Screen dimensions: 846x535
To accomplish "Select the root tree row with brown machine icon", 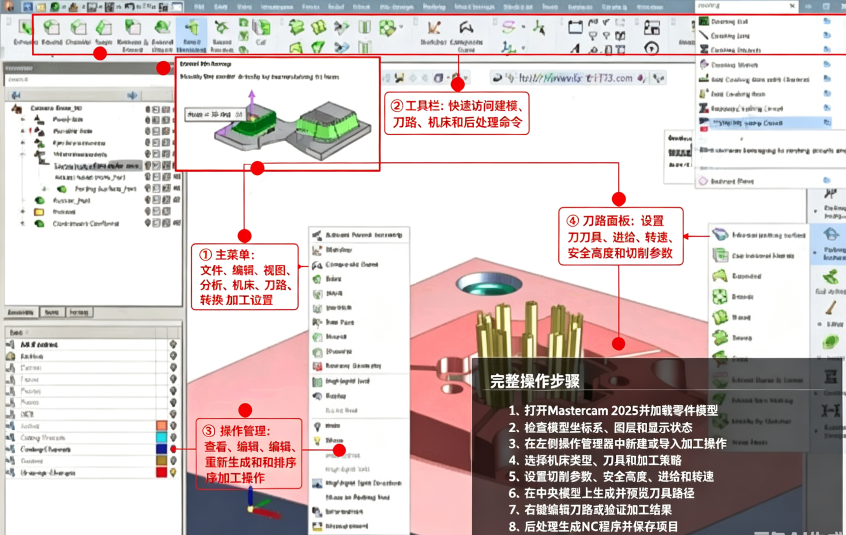I will click(x=47, y=108).
